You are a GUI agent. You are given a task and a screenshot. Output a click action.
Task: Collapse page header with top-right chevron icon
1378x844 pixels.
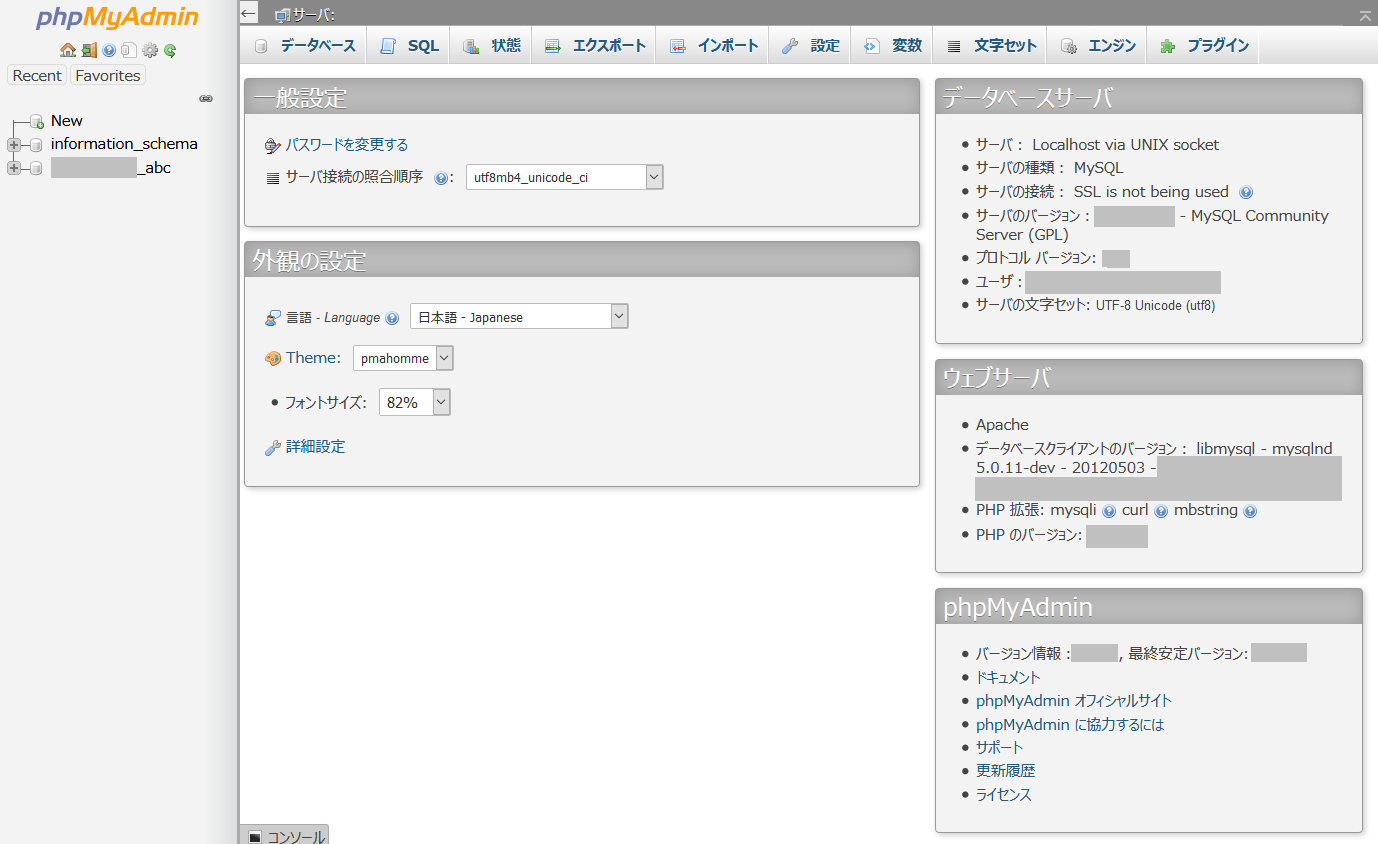click(x=1365, y=15)
